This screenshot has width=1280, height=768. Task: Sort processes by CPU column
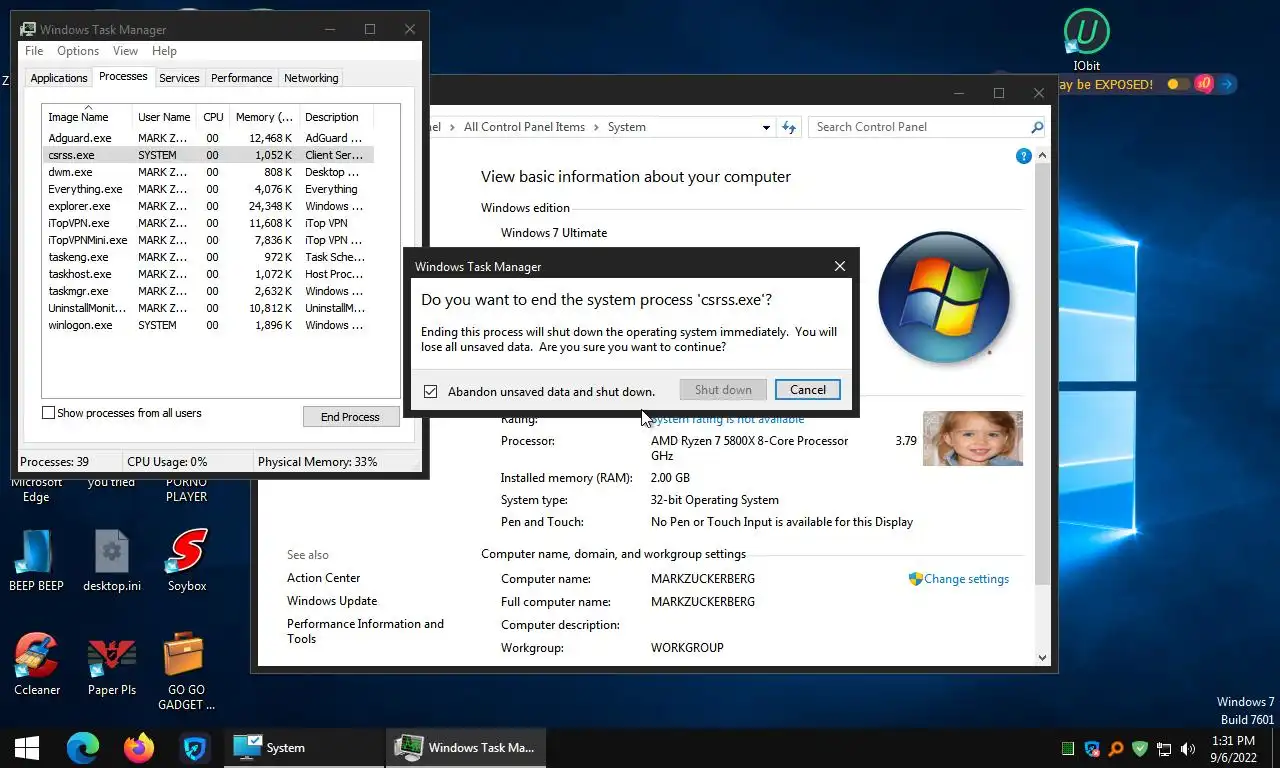(213, 117)
